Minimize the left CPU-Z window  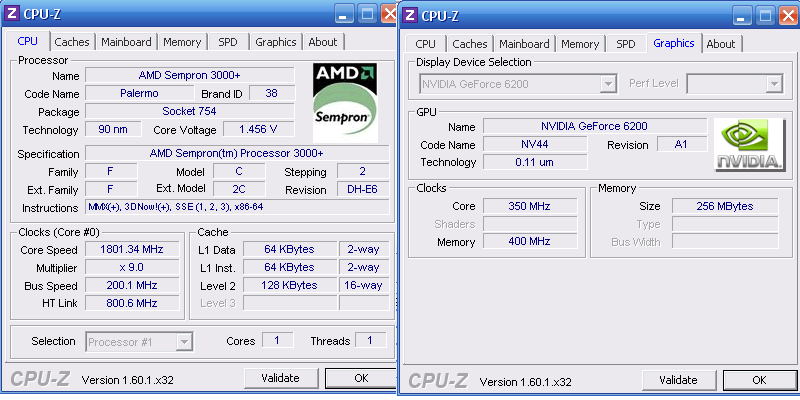[x=344, y=14]
